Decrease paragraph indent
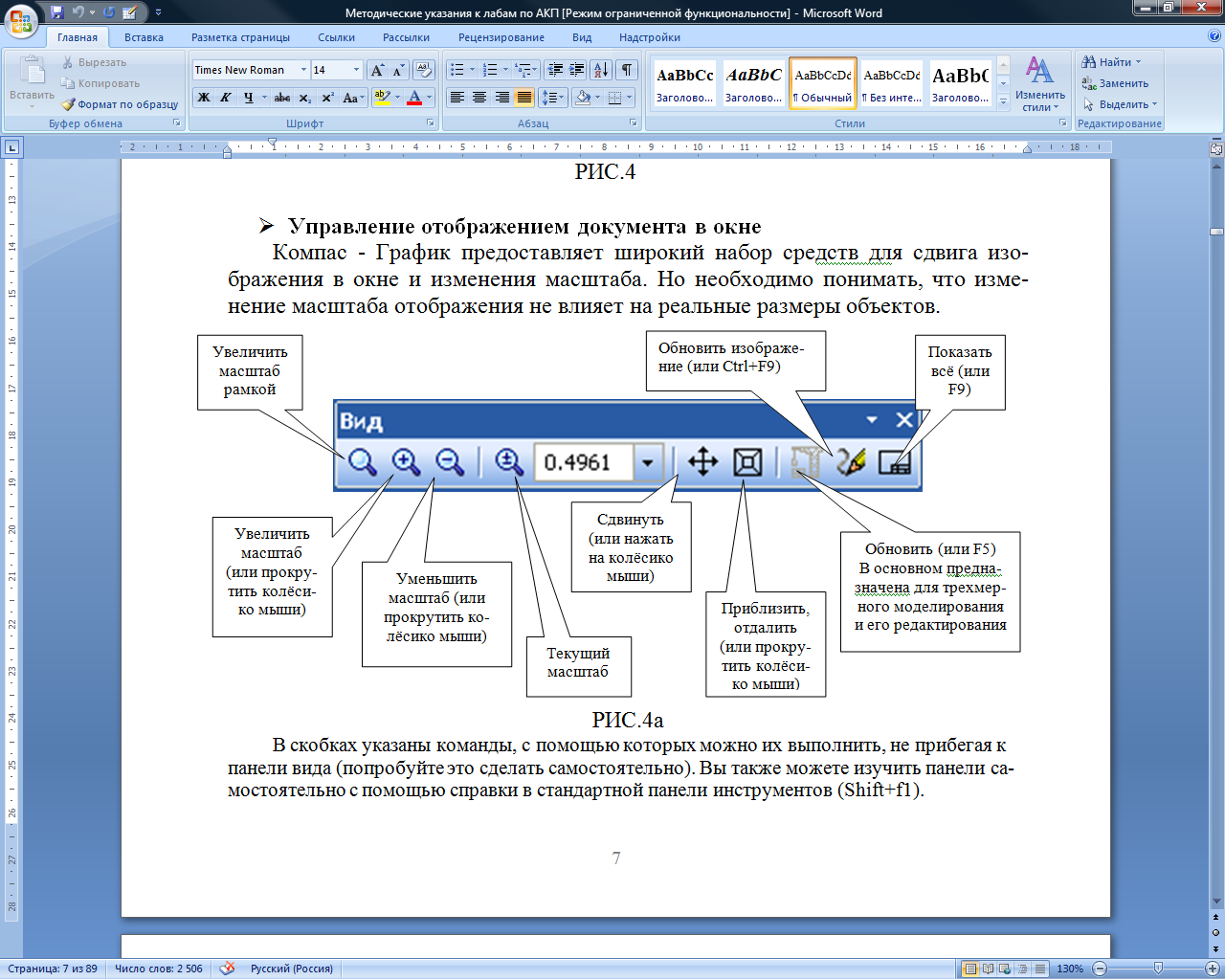 [555, 70]
